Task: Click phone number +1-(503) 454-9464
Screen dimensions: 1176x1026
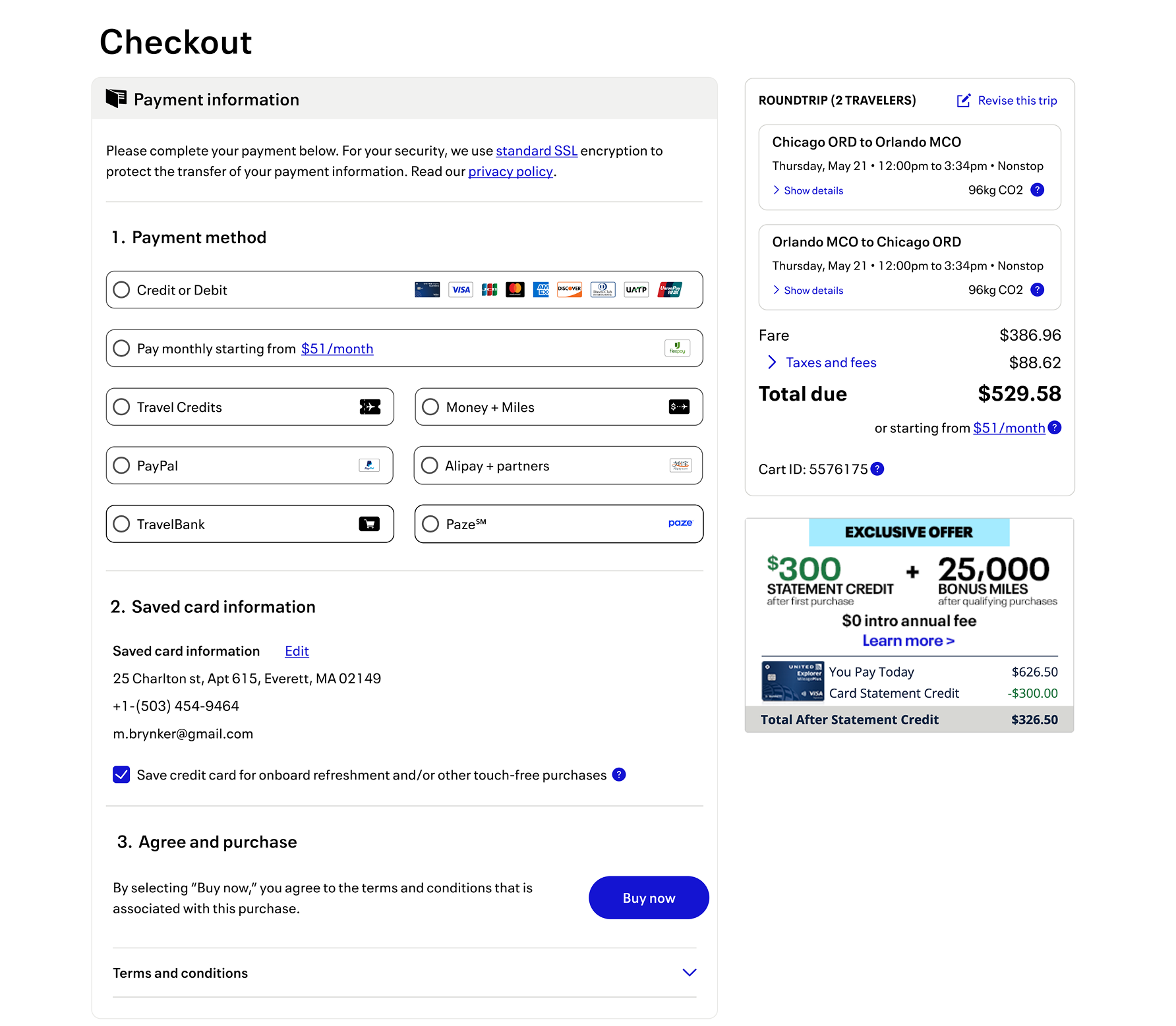Action: point(176,706)
